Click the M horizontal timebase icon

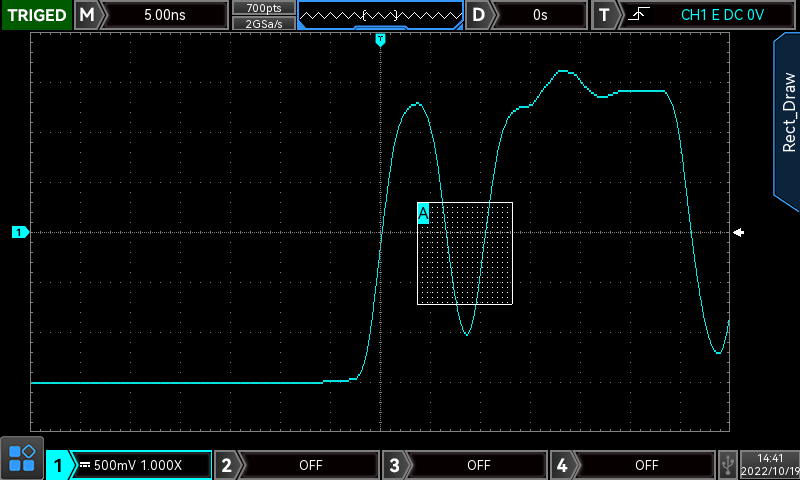[x=88, y=15]
